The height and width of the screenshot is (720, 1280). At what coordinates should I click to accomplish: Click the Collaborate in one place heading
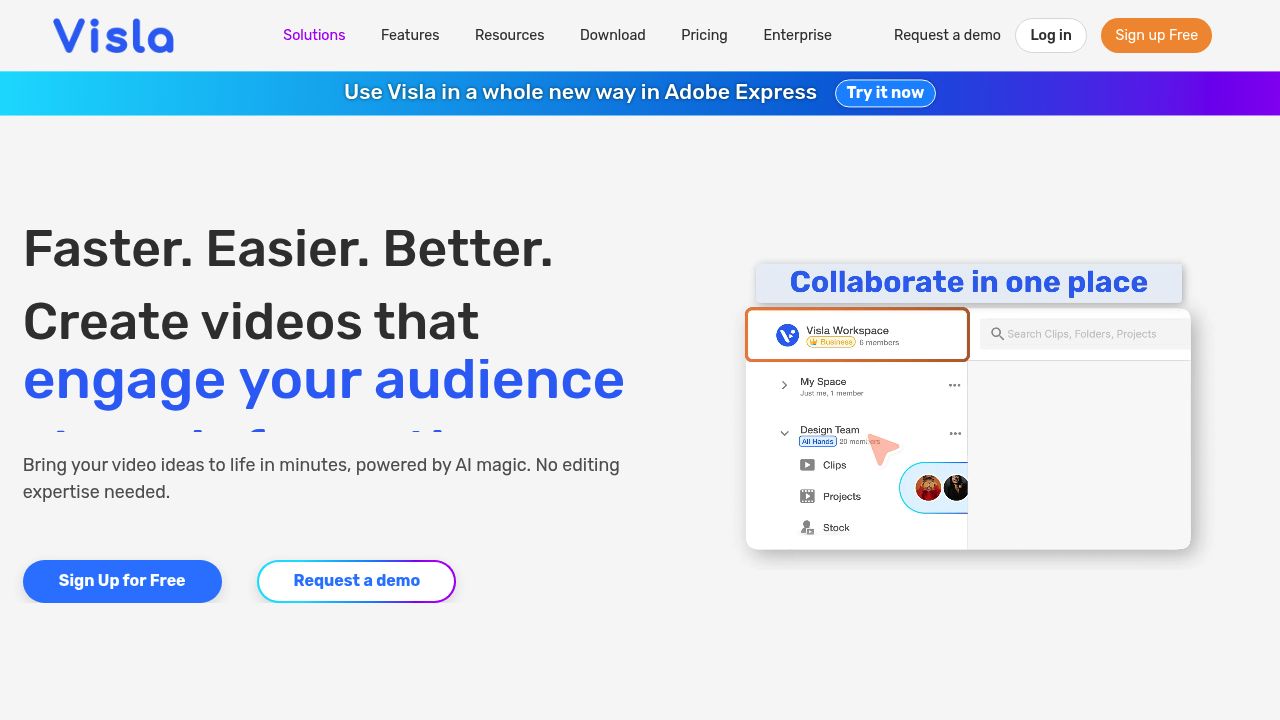pos(969,282)
